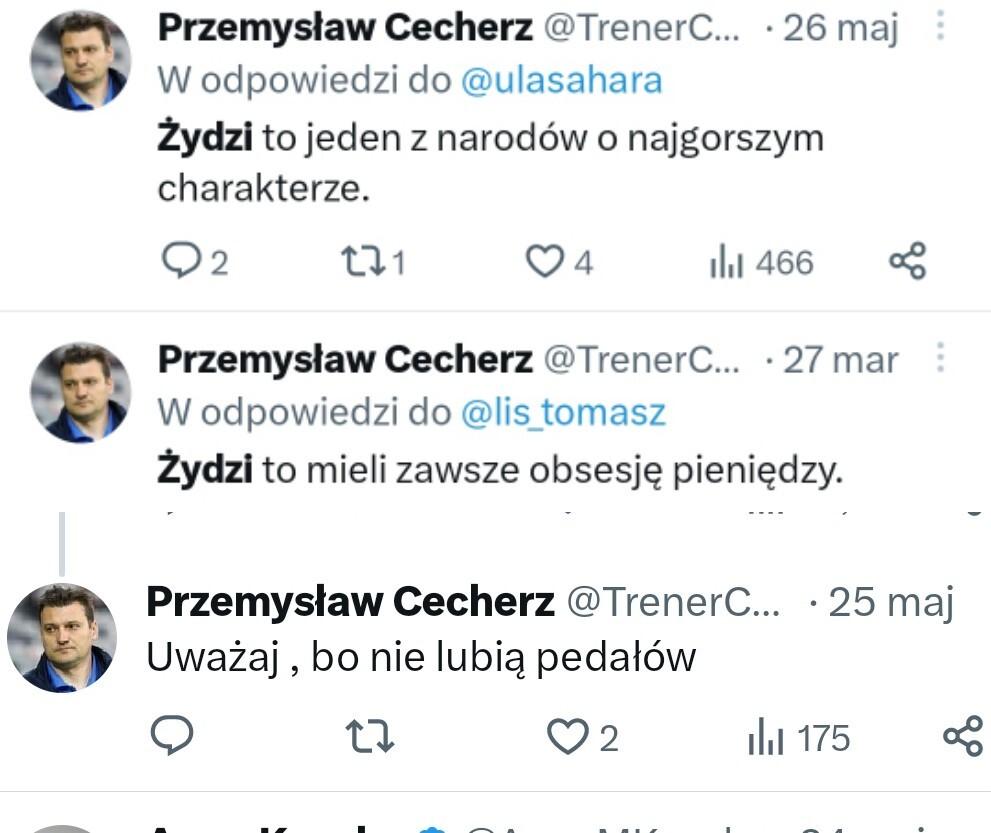Viewport: 991px width, 833px height.
Task: Share the tweet dated 25 maj
Action: pos(963,737)
